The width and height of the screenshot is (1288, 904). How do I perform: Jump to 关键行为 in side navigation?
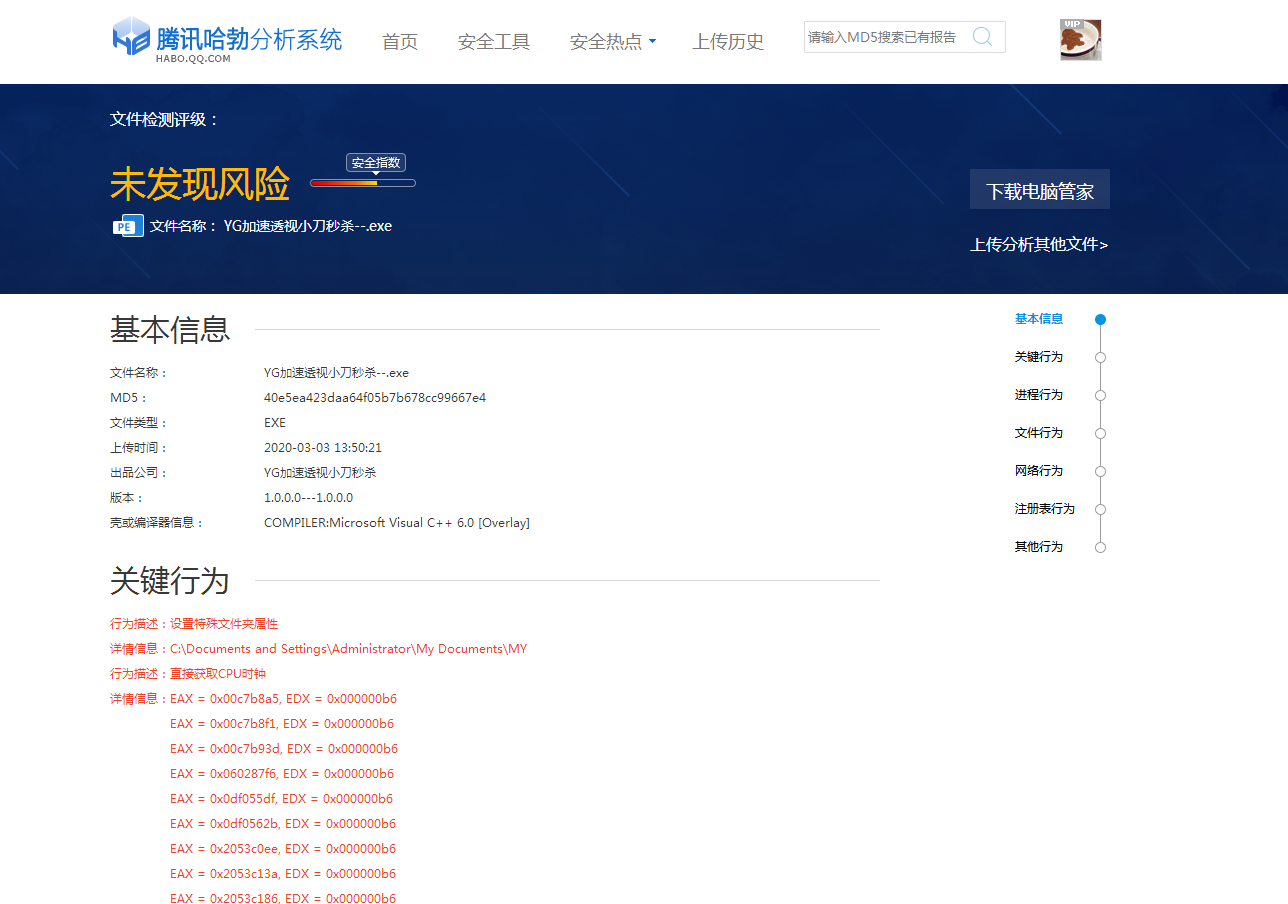coord(1039,357)
